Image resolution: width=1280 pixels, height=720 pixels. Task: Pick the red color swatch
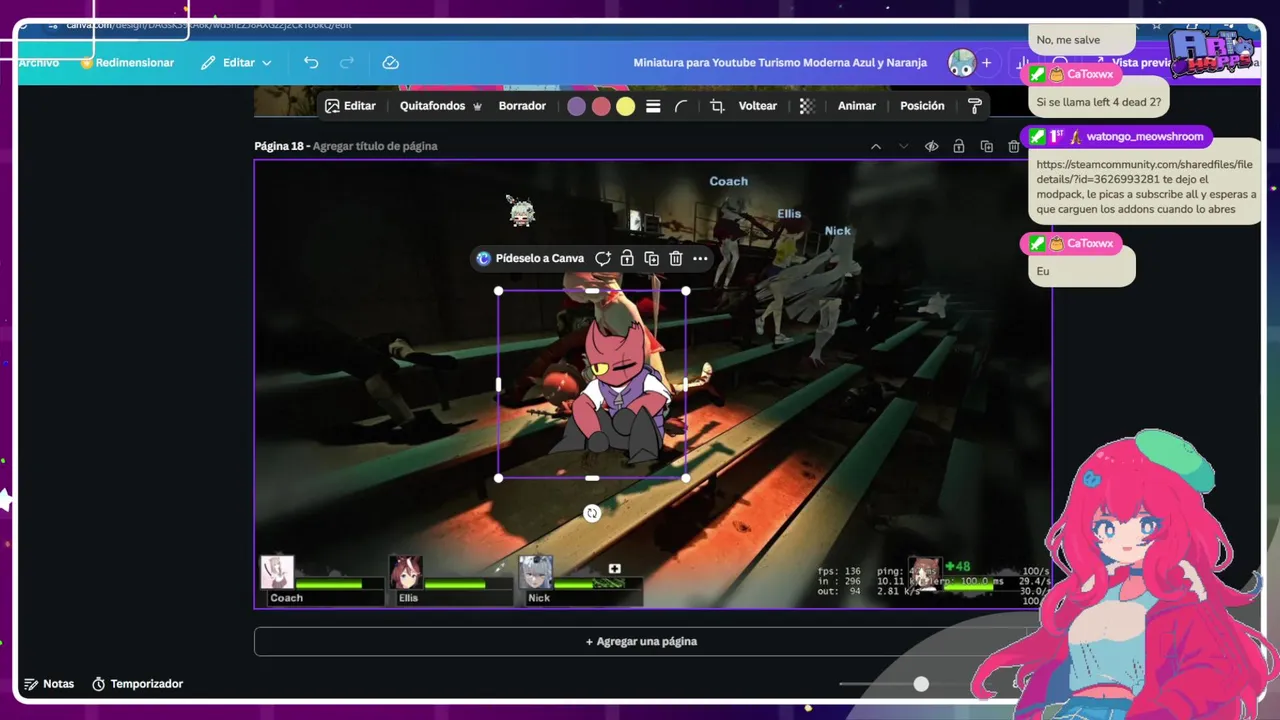(601, 106)
